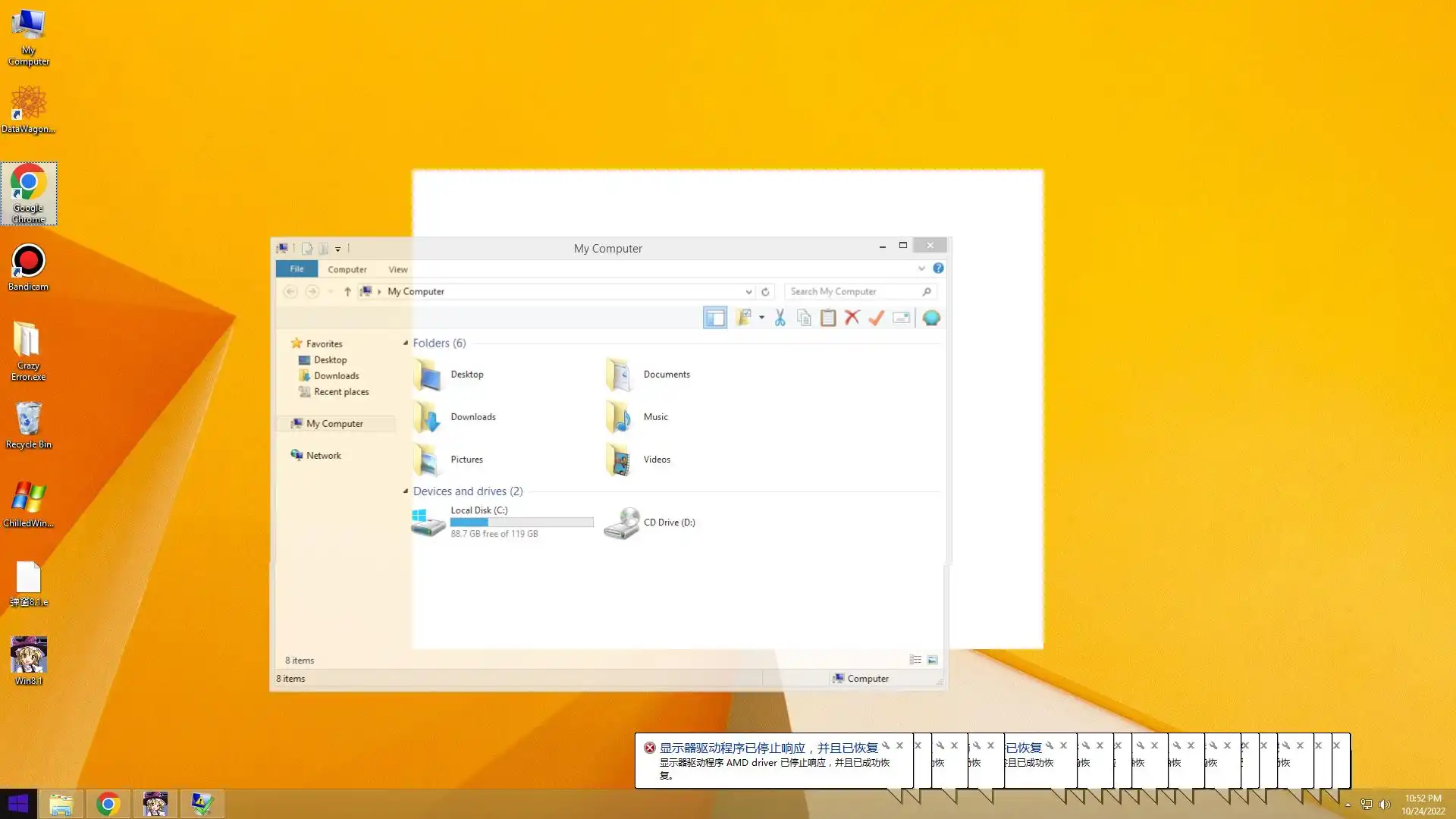Open the Computer ribbon tab
The height and width of the screenshot is (819, 1456).
[347, 269]
